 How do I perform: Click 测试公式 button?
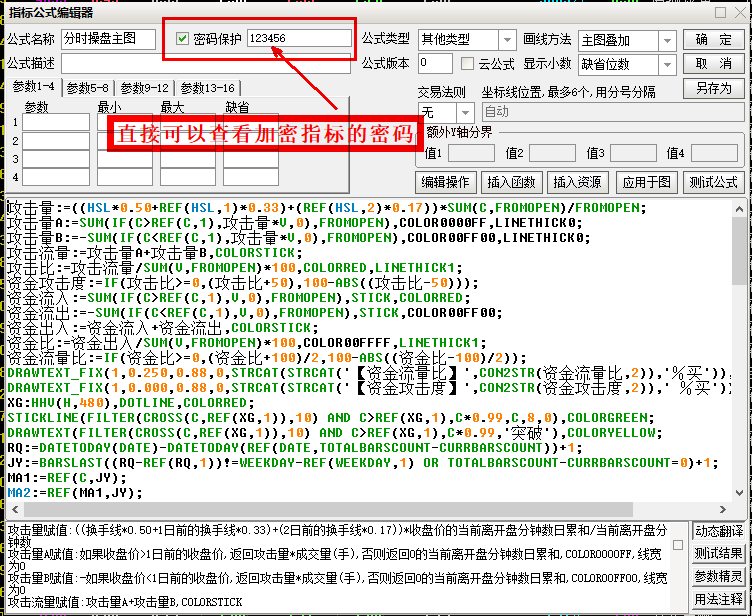pyautogui.click(x=713, y=182)
